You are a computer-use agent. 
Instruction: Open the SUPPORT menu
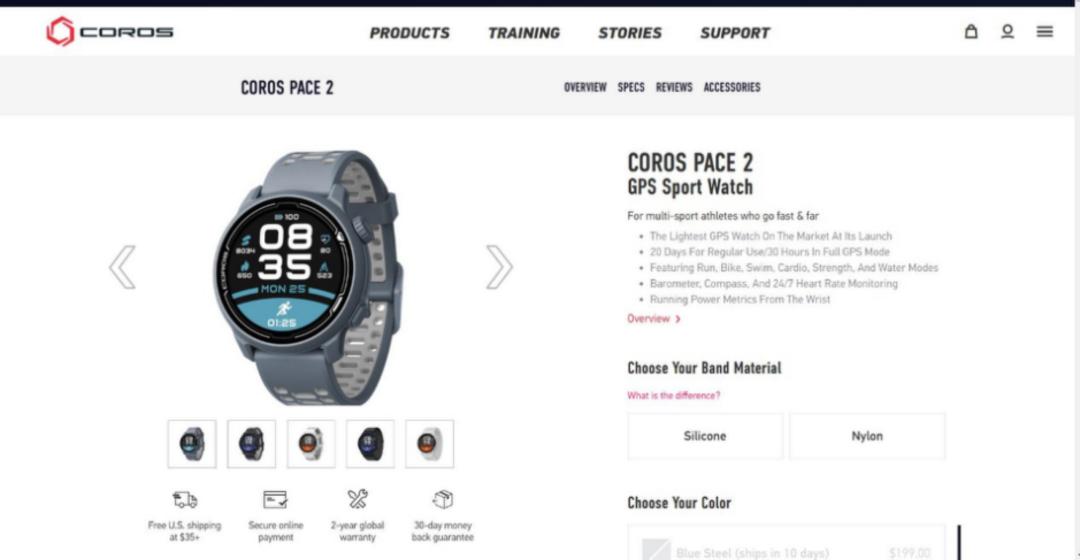point(735,32)
